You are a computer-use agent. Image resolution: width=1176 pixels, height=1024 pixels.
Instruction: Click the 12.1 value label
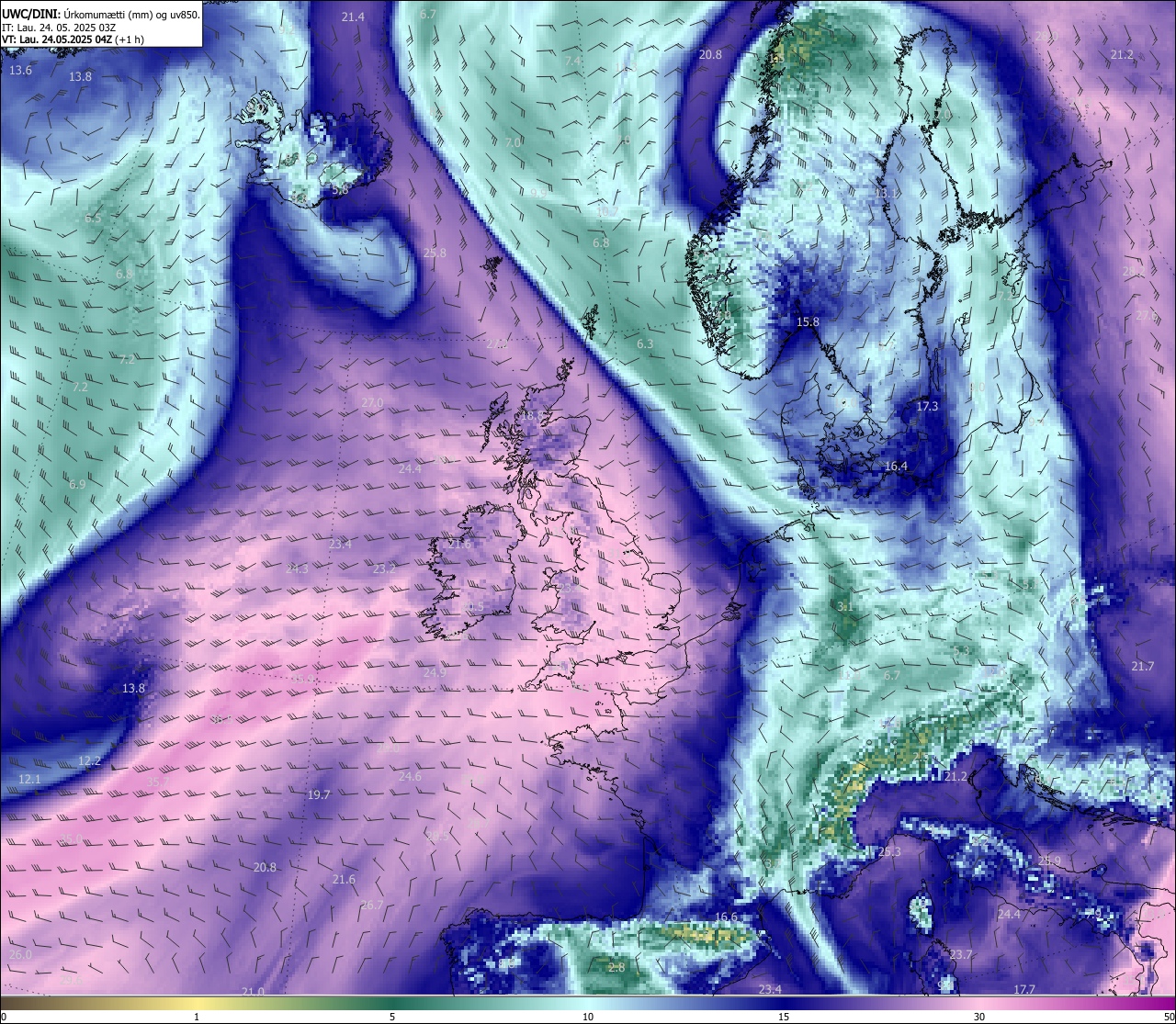coord(29,780)
